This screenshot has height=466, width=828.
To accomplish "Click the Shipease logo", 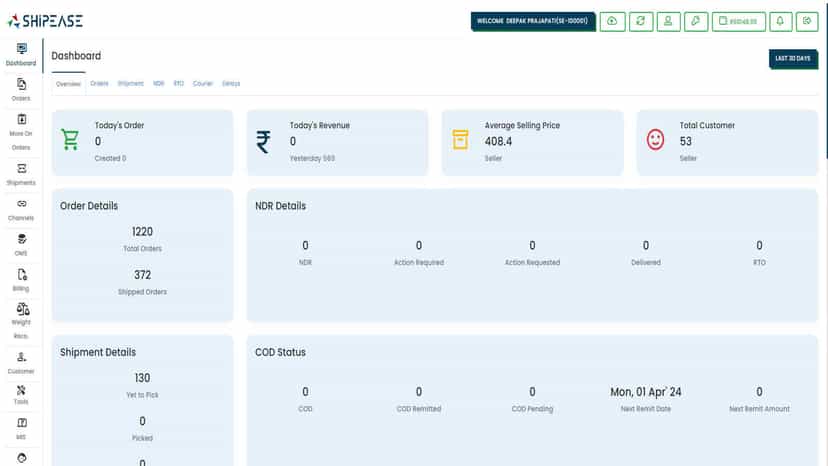I will point(45,21).
